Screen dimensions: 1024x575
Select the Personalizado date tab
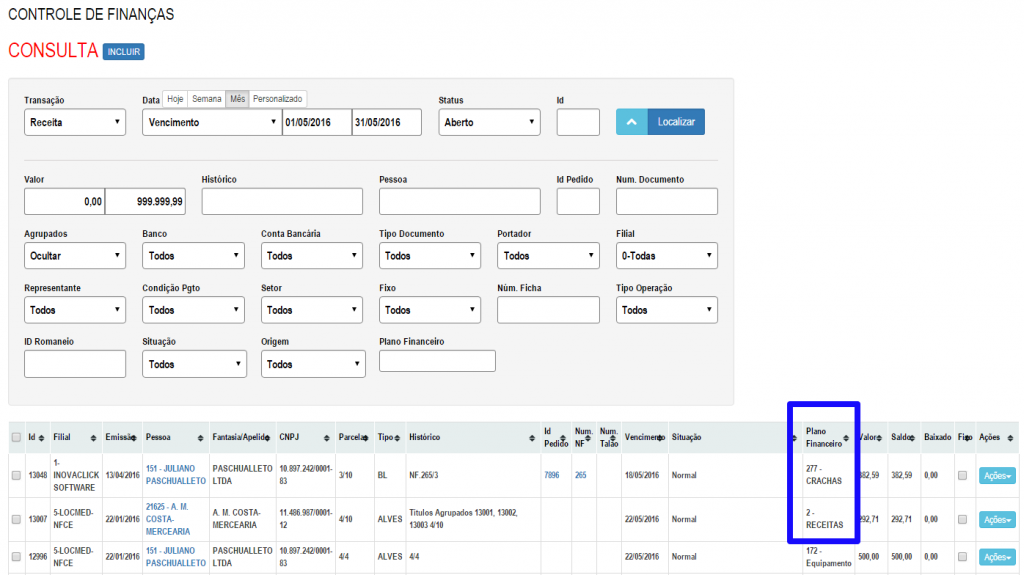click(x=278, y=99)
